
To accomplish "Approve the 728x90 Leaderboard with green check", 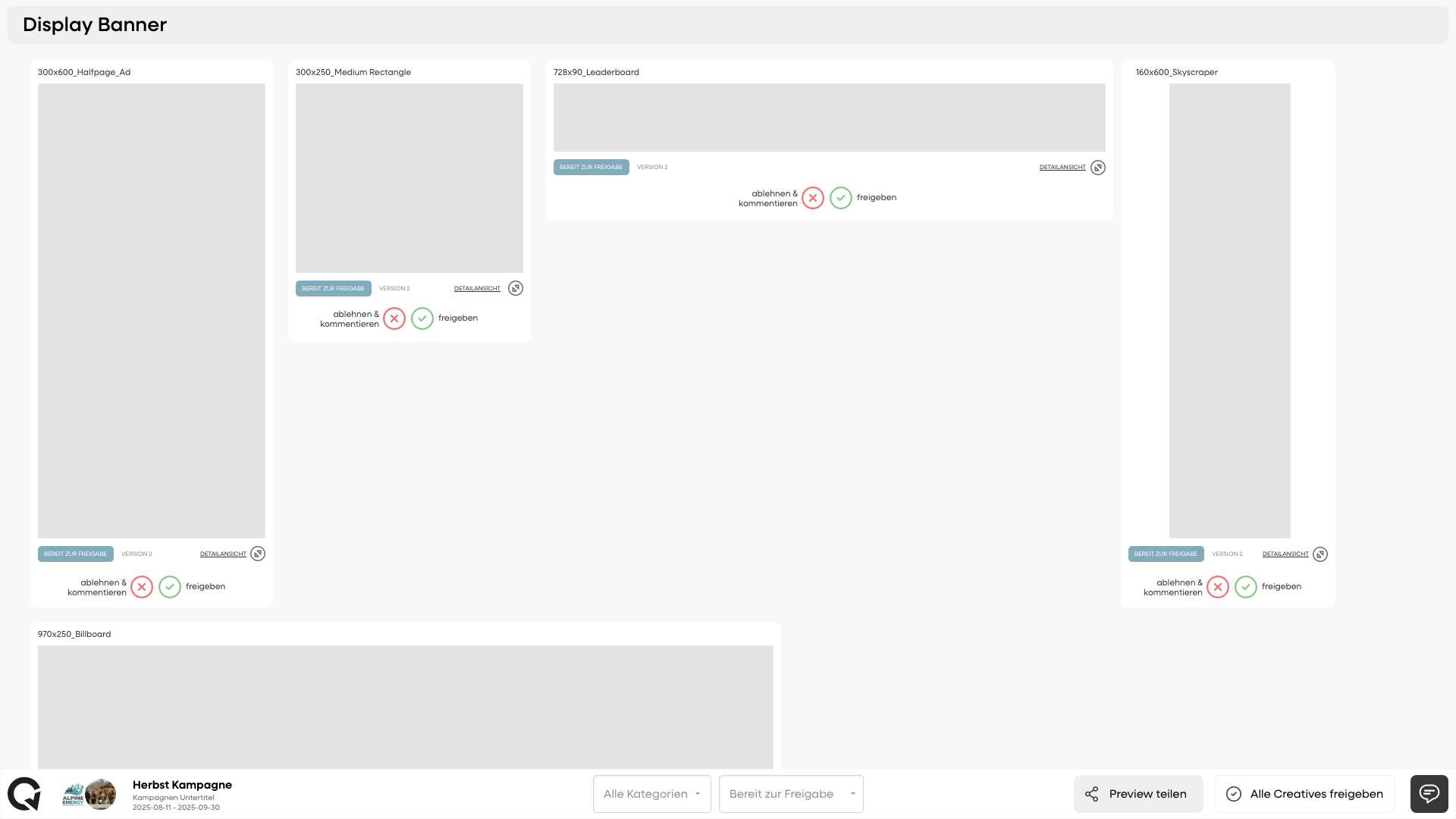I will tap(841, 198).
